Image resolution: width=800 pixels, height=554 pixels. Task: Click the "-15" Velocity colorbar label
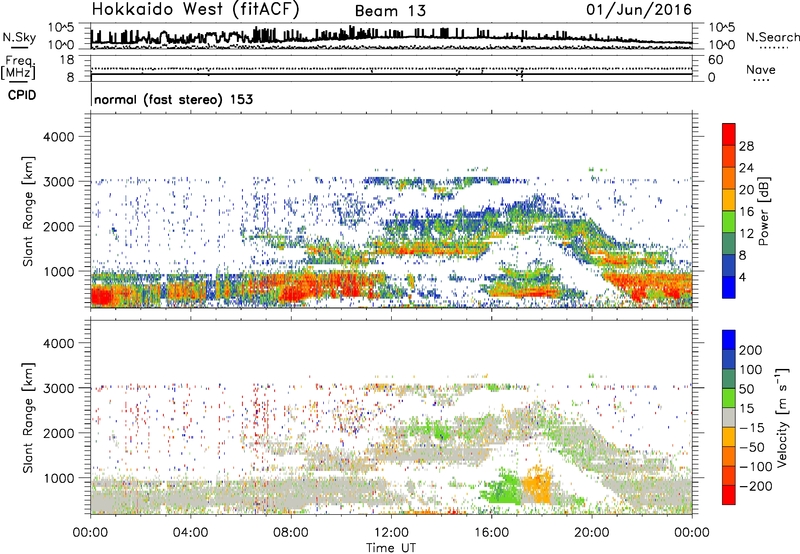tap(752, 428)
